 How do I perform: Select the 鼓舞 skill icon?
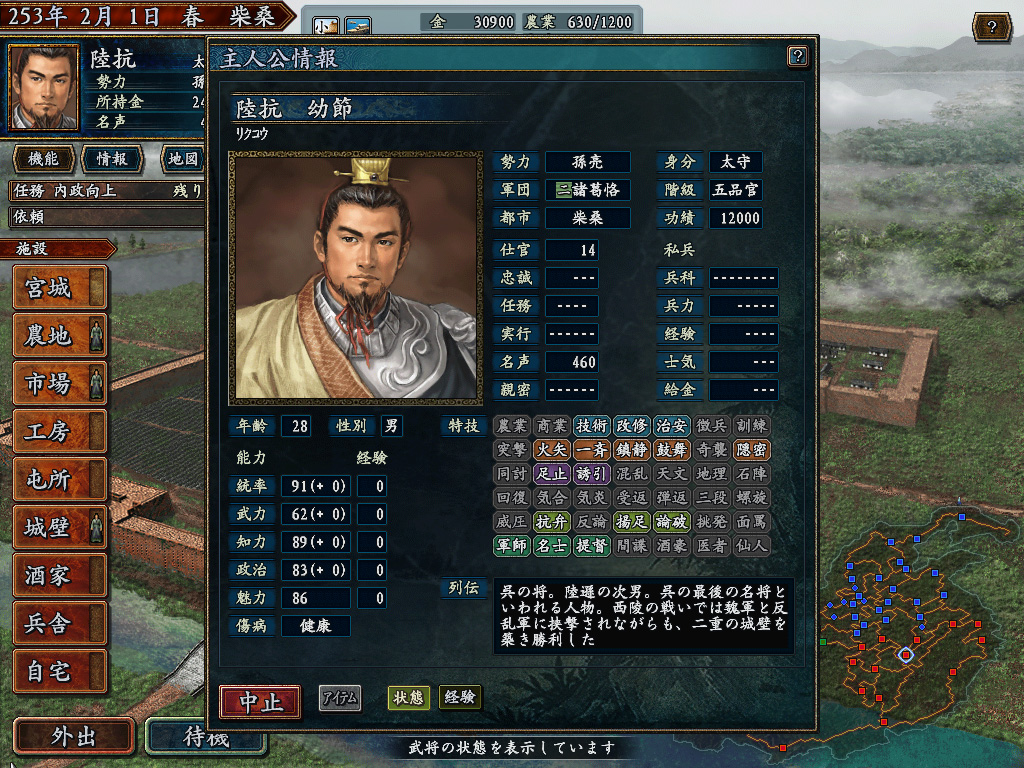(x=671, y=450)
